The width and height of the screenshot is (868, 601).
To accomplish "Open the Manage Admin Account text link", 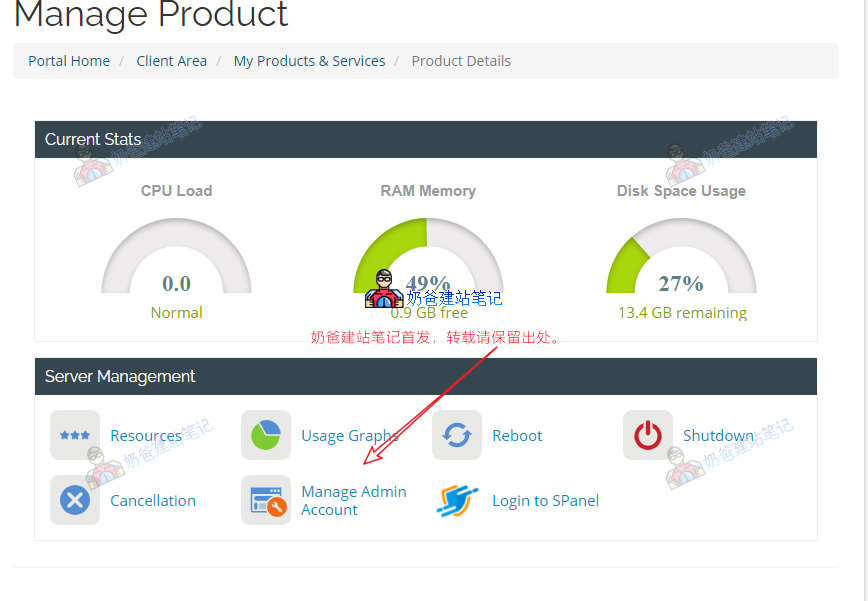I will point(353,501).
